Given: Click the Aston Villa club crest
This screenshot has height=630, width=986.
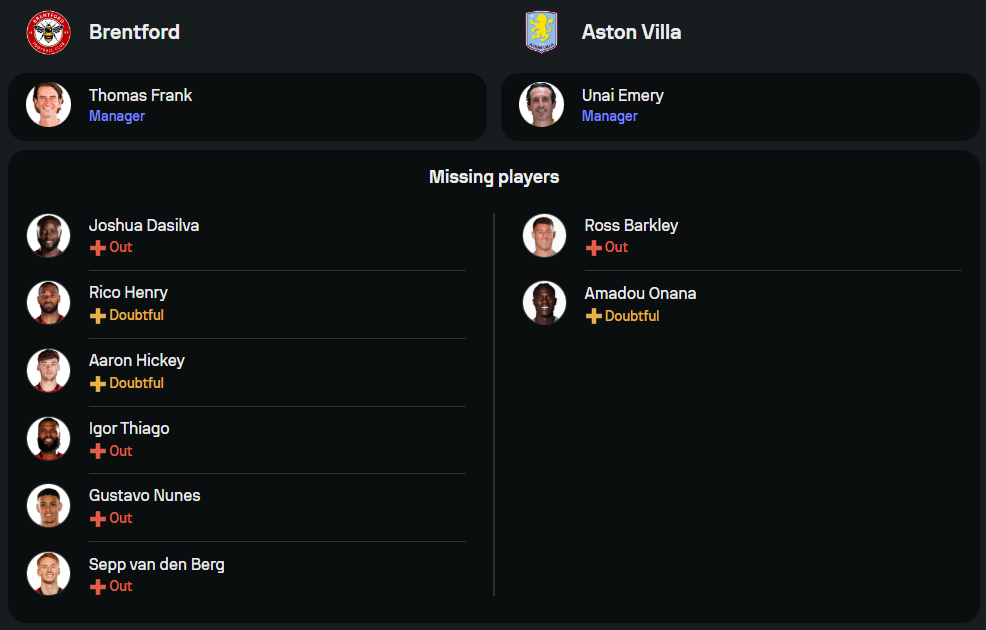Looking at the screenshot, I should coord(541,32).
